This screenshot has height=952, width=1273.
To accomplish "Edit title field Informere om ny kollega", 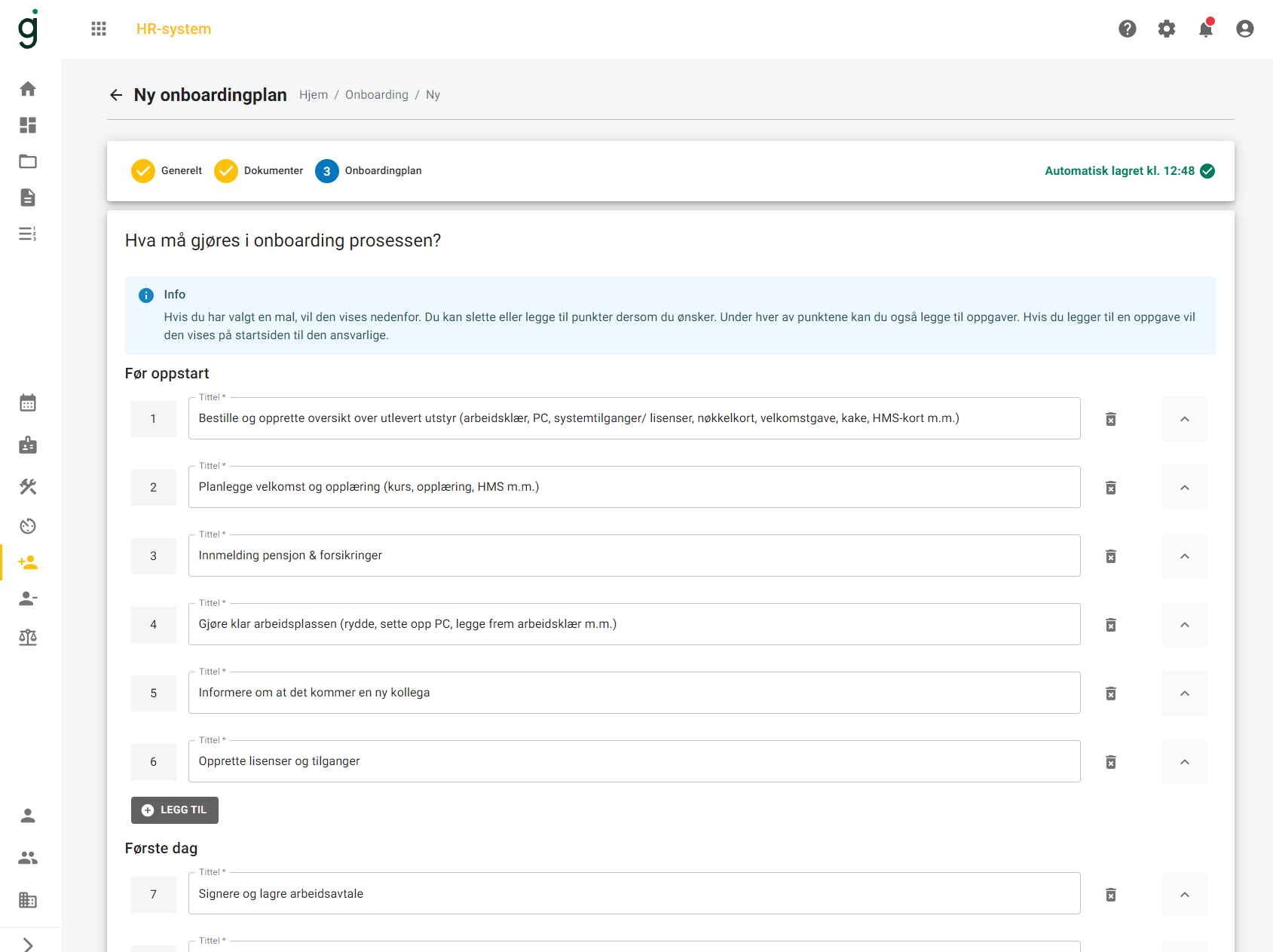I will 635,693.
